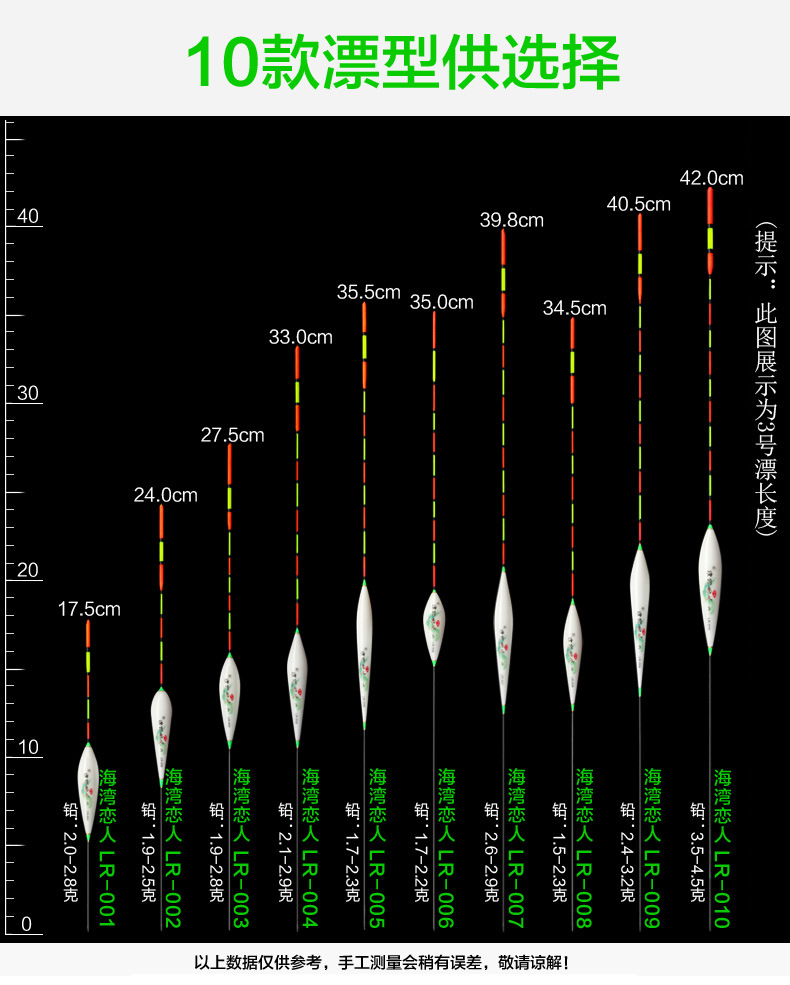Click the lead weight "铅: 2.1-2.9克"
This screenshot has height=985, width=790.
286,852
